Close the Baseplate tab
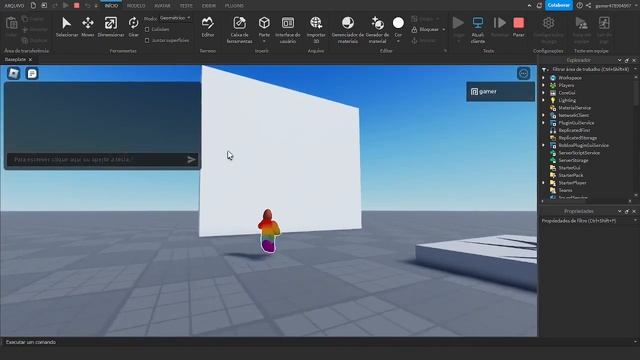 [x=30, y=60]
